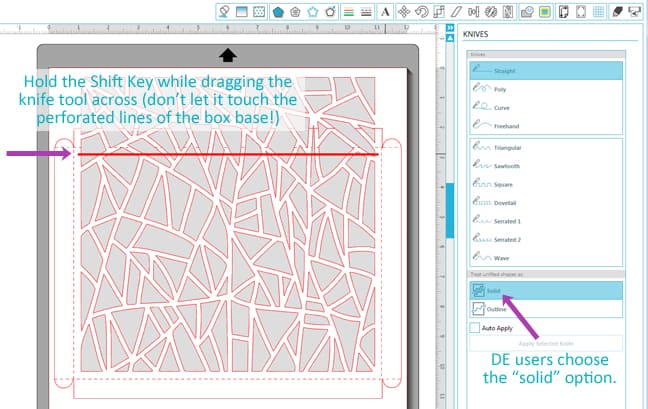The height and width of the screenshot is (409, 648).
Task: Enable the Auto Apply checkbox
Action: pos(476,327)
